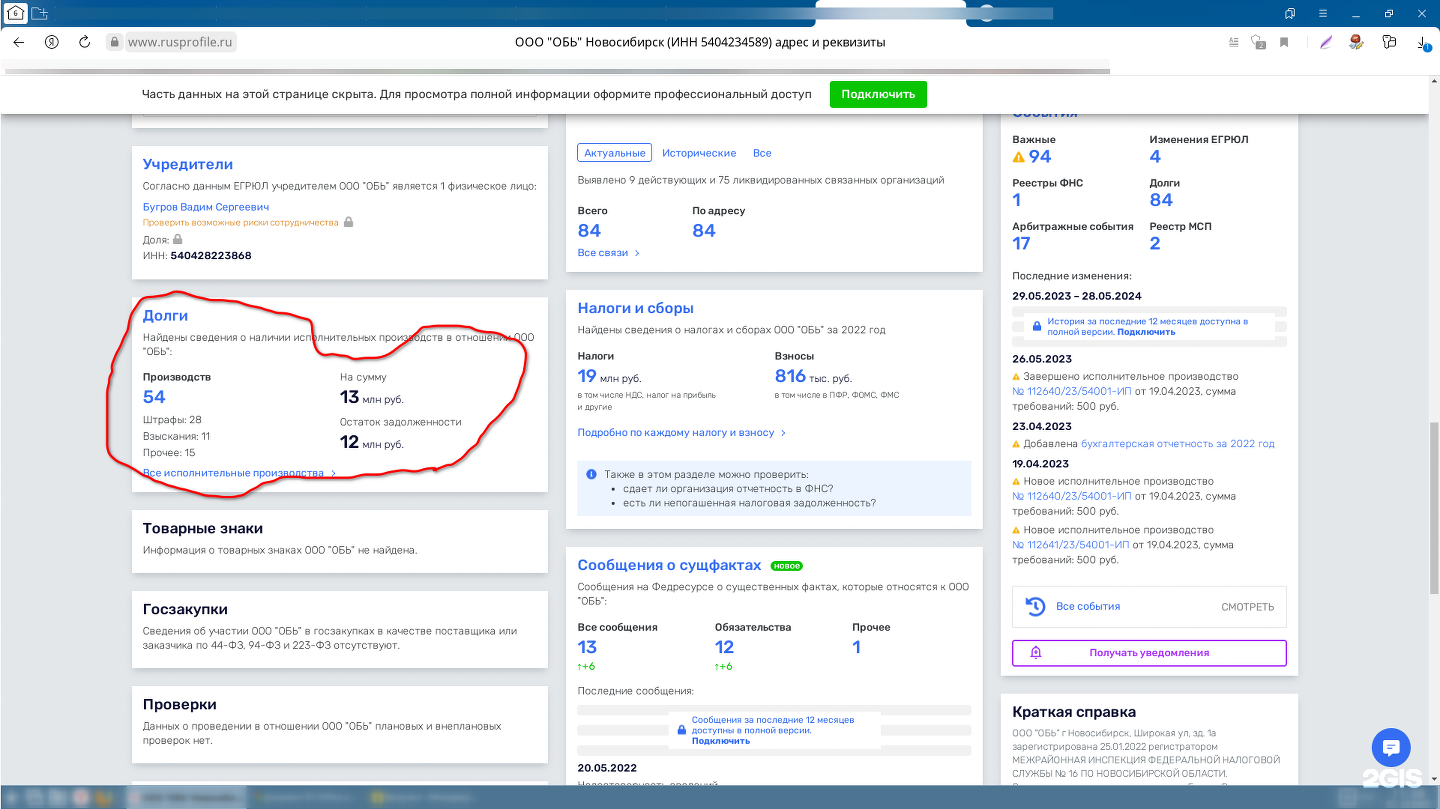1440x809 pixels.
Task: Open 'Подробно по каждому налогу и взносу'
Action: 682,433
